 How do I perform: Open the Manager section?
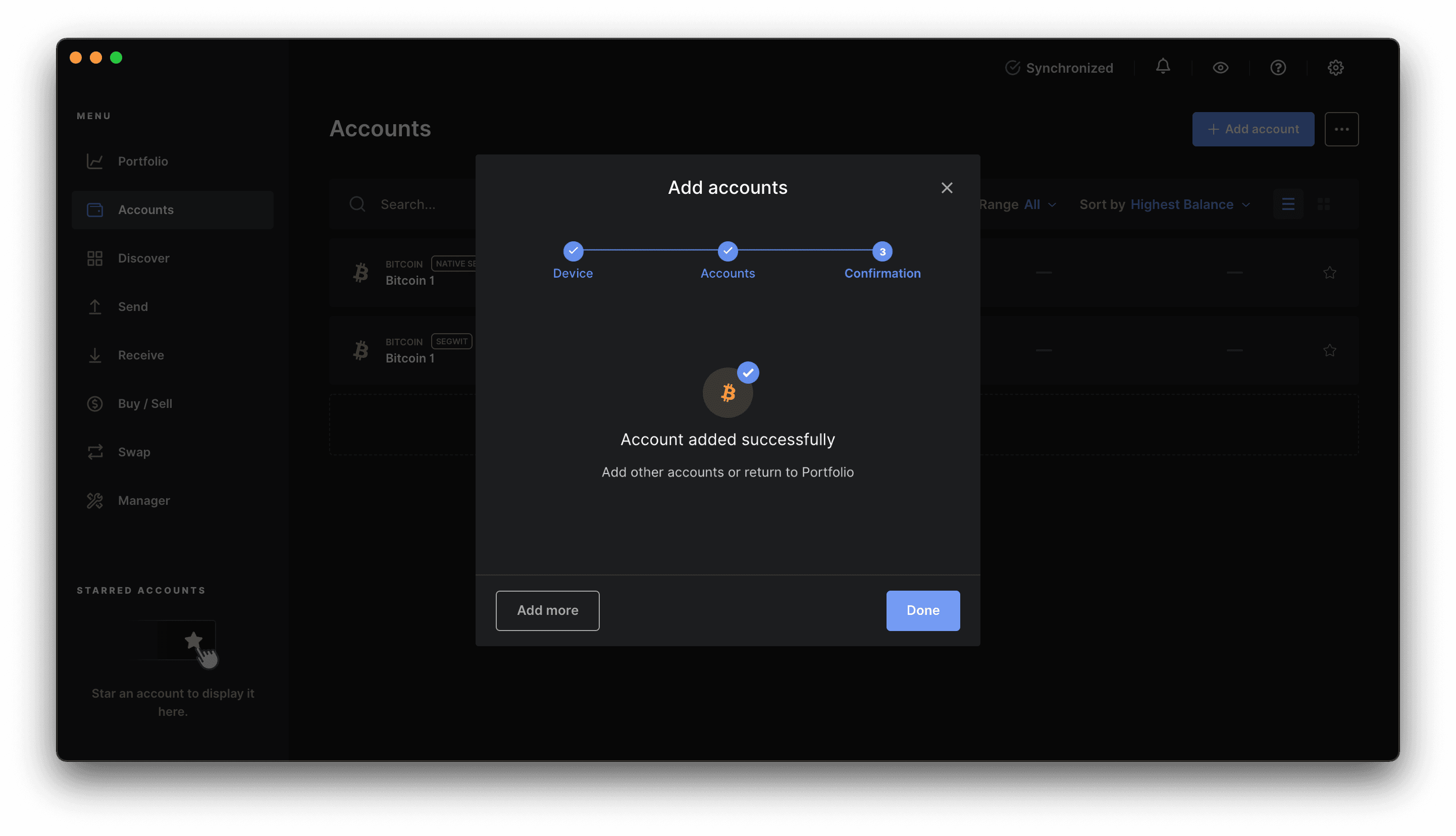click(x=143, y=500)
